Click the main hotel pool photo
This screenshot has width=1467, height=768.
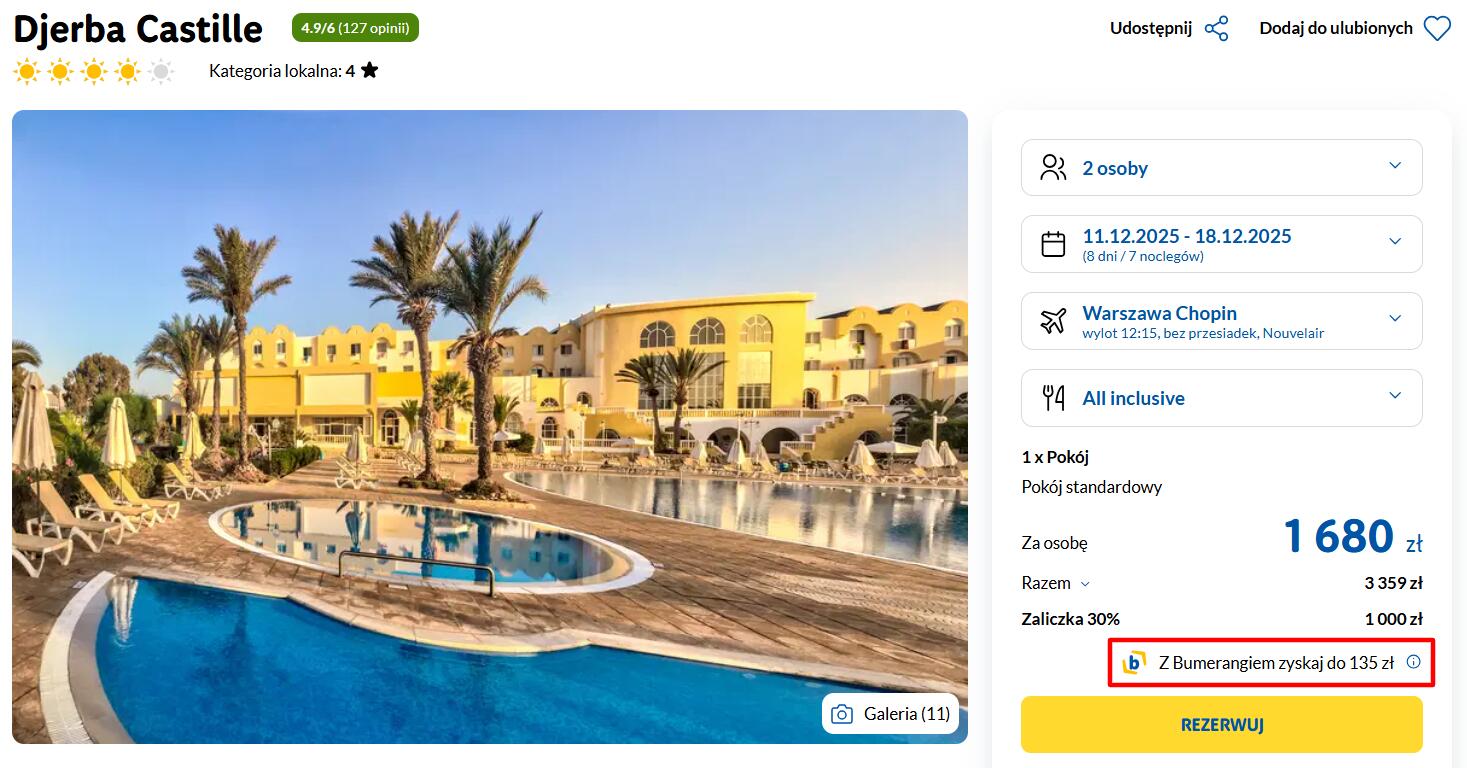click(x=490, y=427)
